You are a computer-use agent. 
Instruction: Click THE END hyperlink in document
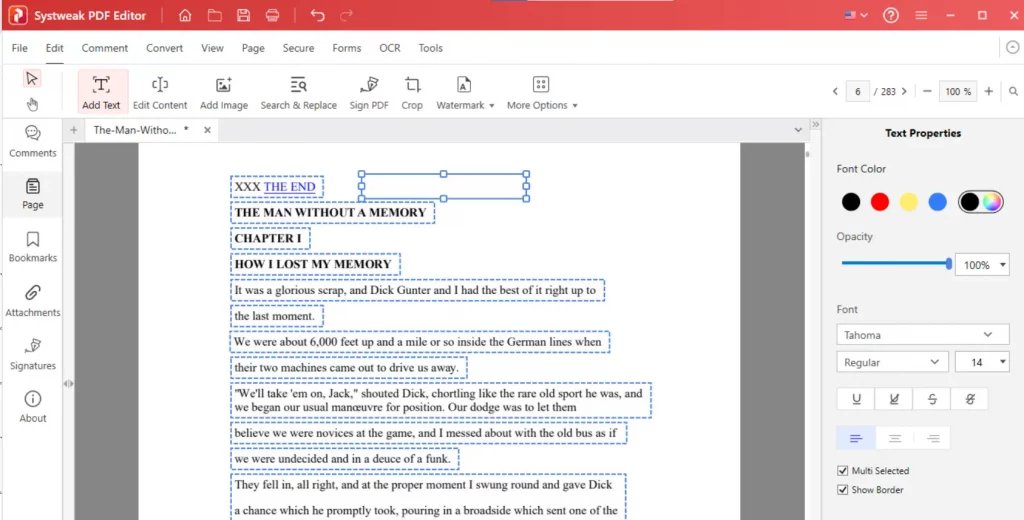pyautogui.click(x=289, y=187)
